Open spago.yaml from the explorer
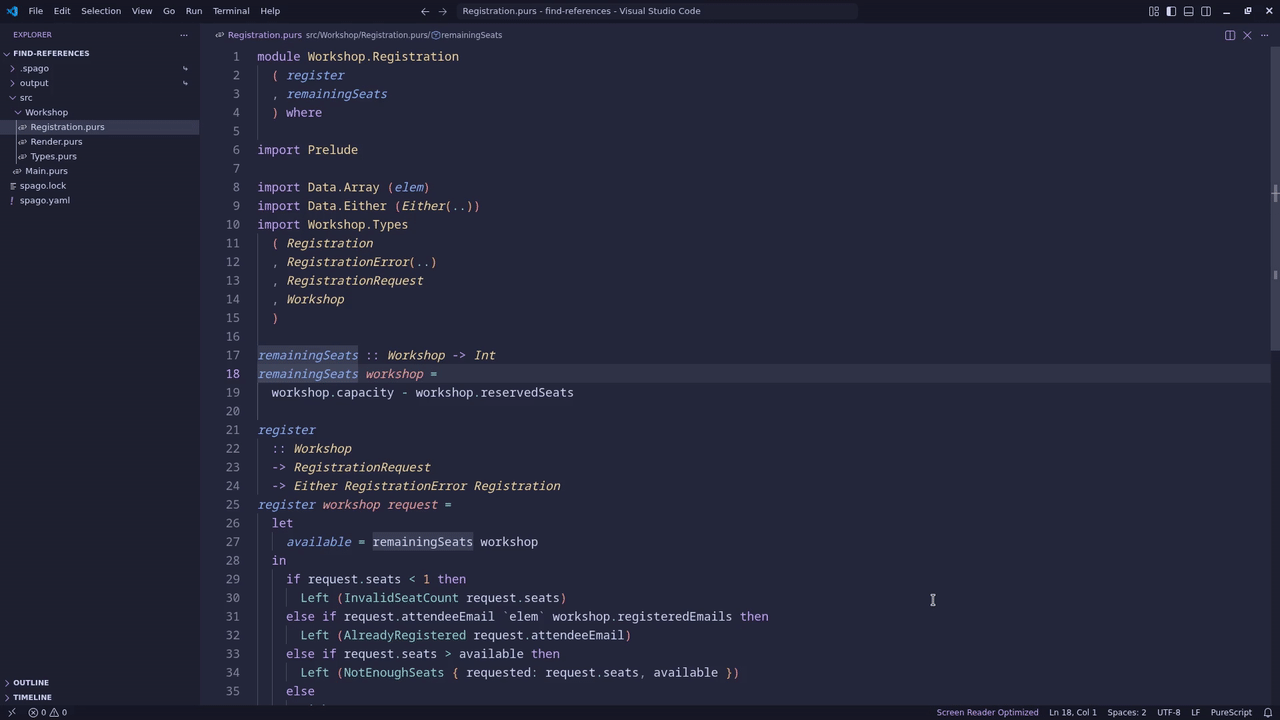The image size is (1280, 720). click(100, 200)
